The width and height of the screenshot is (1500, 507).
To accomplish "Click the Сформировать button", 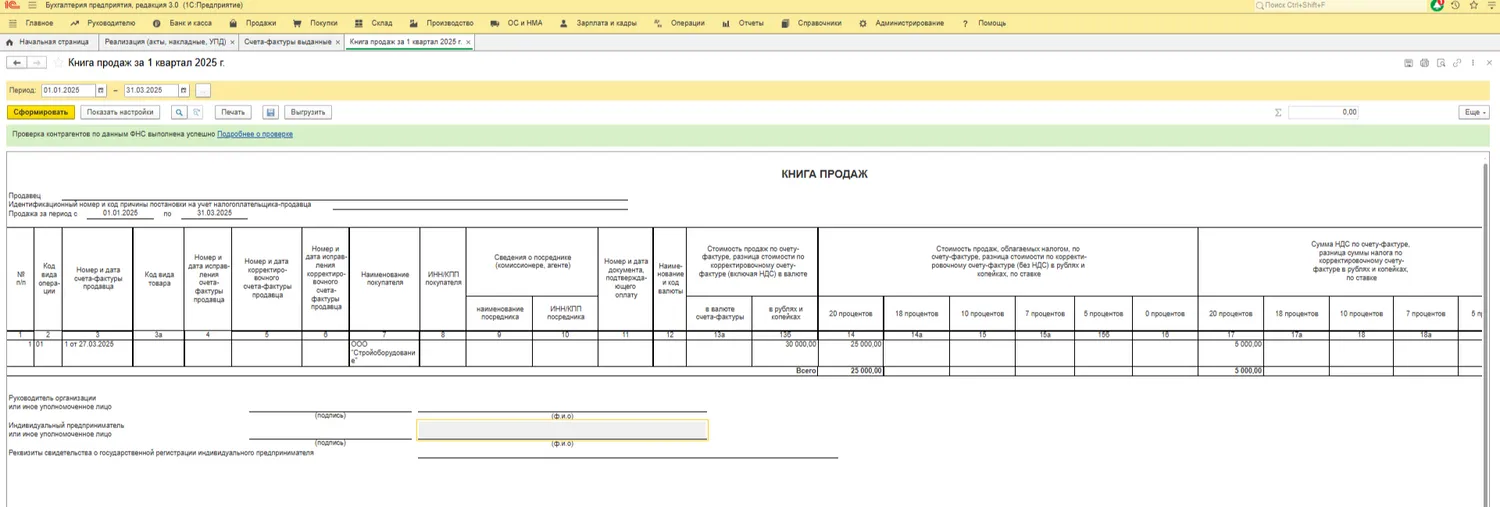I will [41, 112].
